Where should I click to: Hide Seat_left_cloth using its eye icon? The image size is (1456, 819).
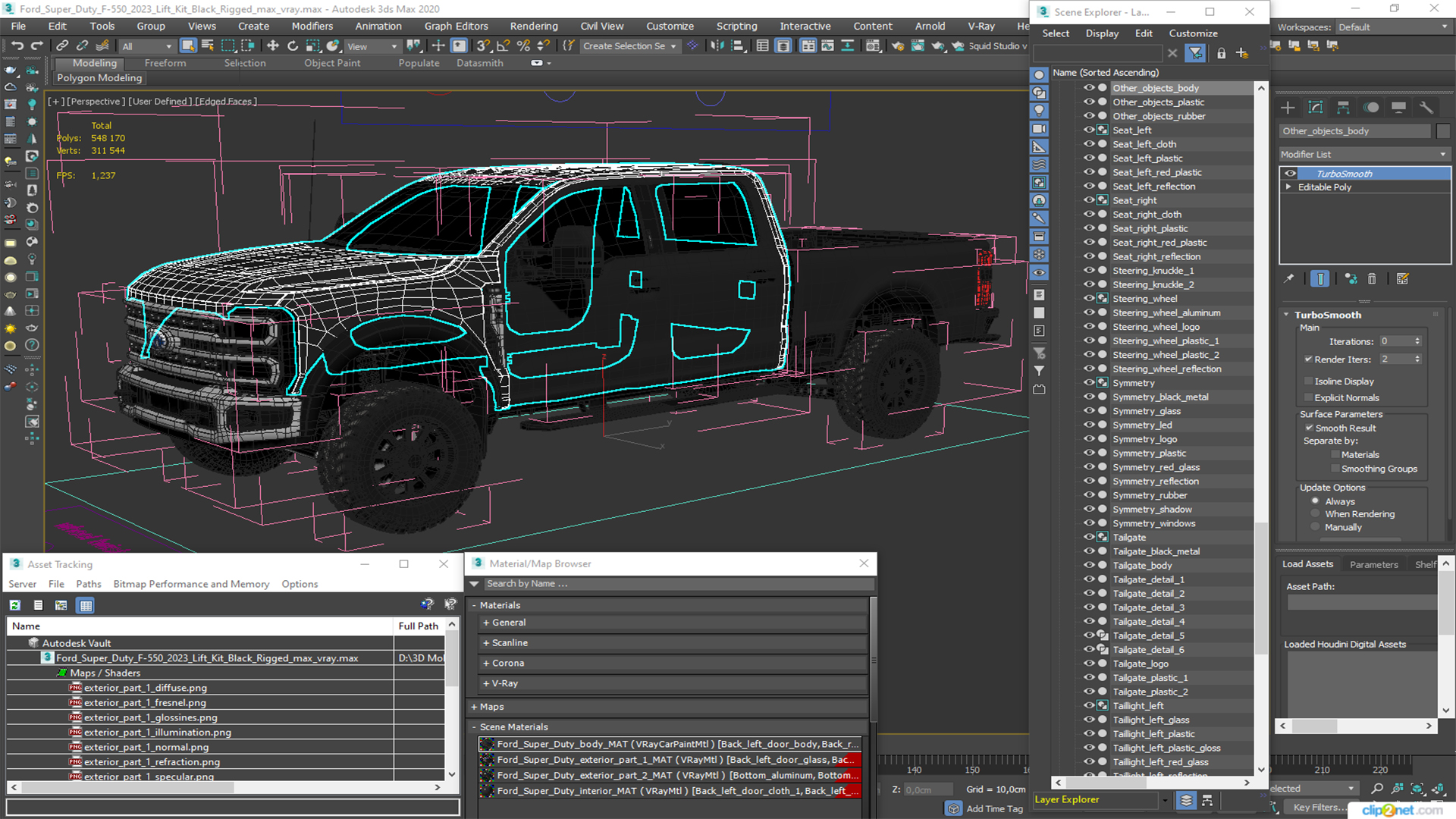[1089, 144]
